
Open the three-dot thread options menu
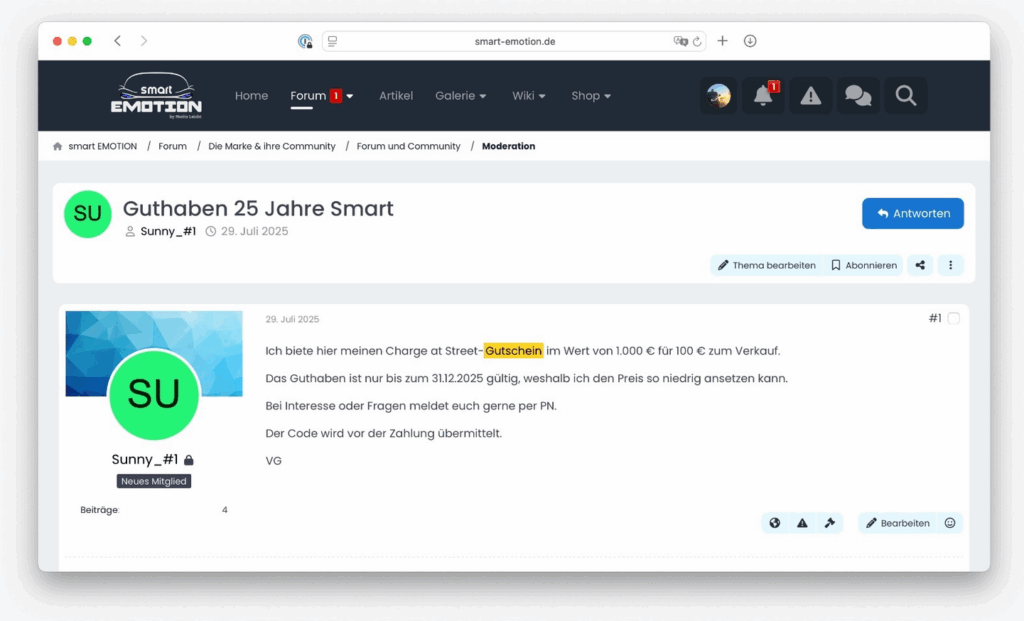tap(950, 265)
